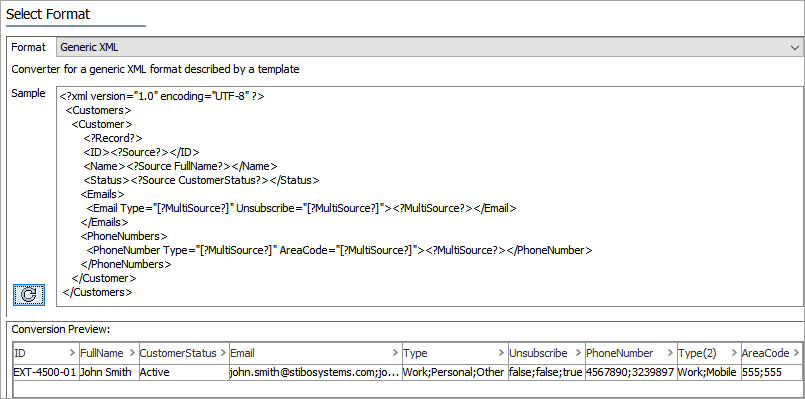Select the Work;Personal;Other cell
805x399 pixels.
pos(455,372)
